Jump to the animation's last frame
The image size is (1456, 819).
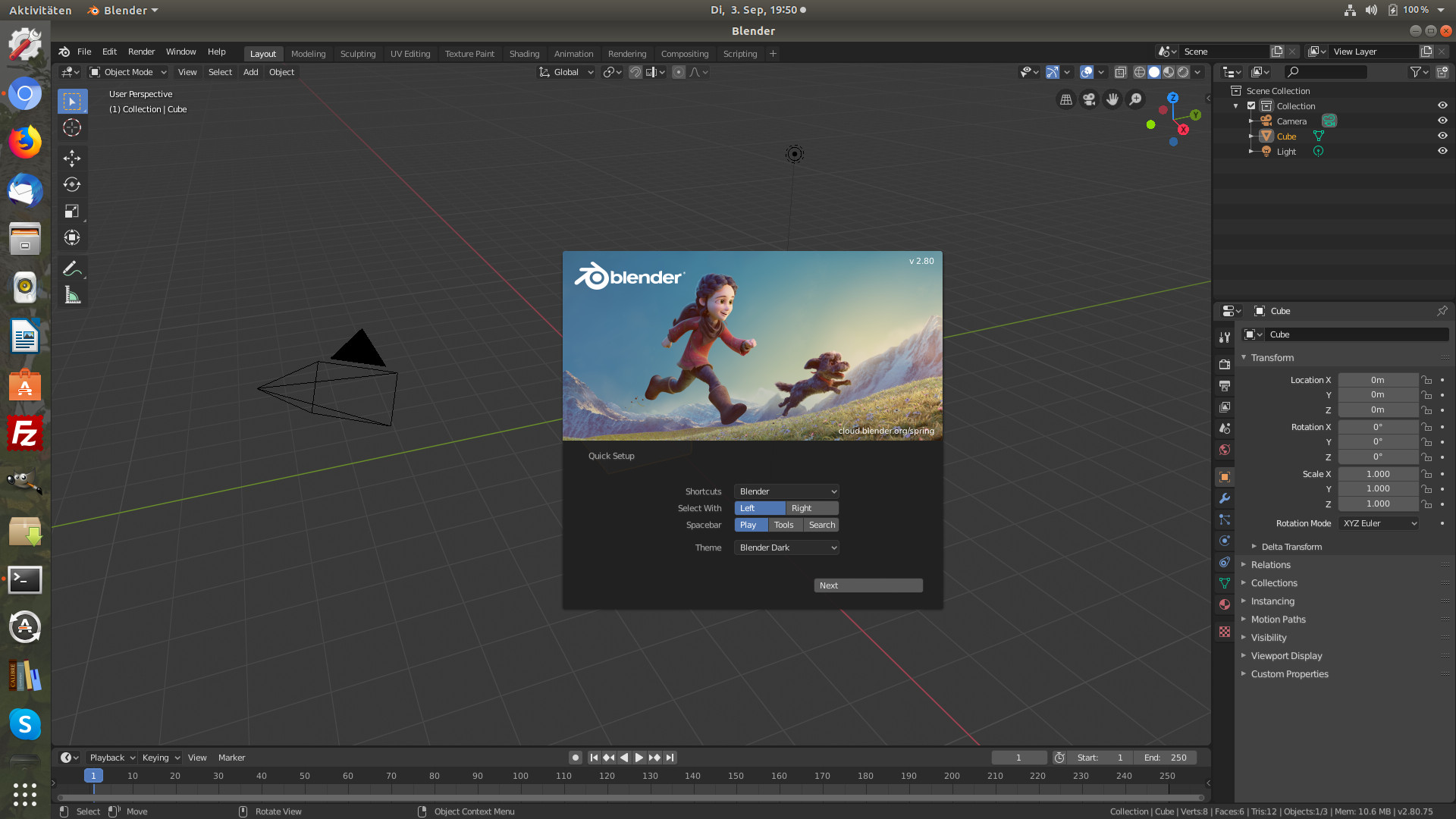point(670,758)
